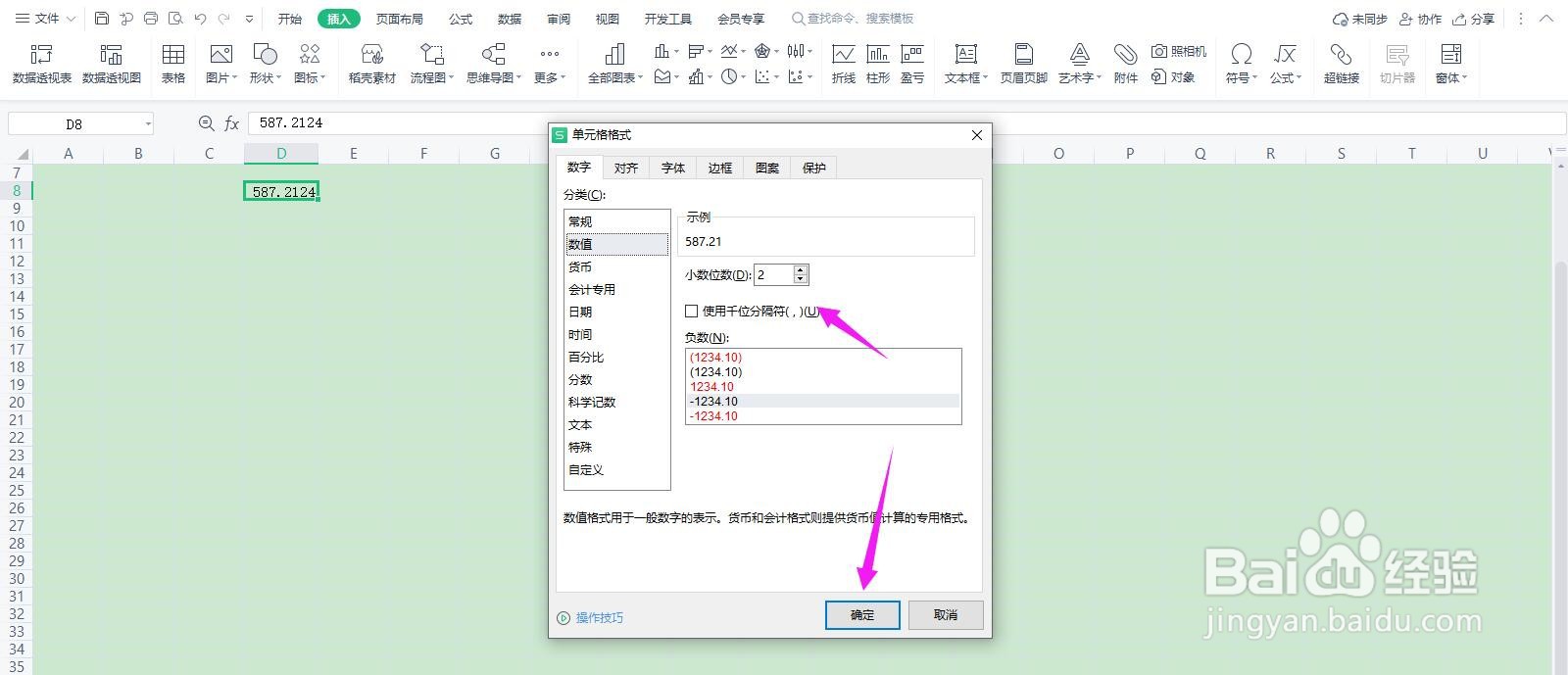This screenshot has height=675, width=1568.
Task: Open the 操作技巧 tips link
Action: [x=591, y=617]
